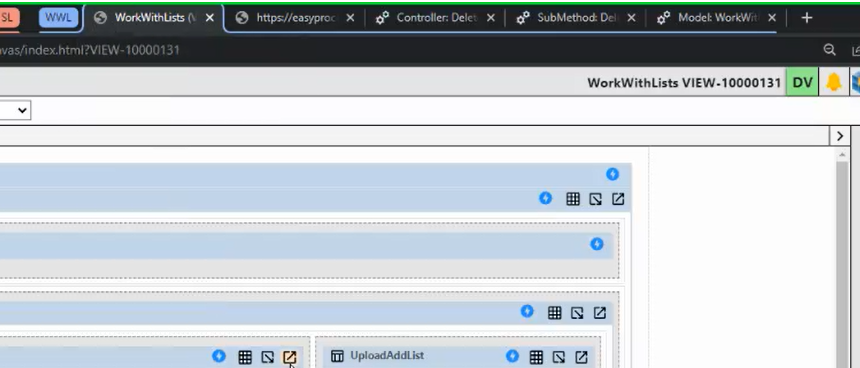This screenshot has height=368, width=860.
Task: Switch to the SubMethod: Del tab
Action: click(x=577, y=18)
